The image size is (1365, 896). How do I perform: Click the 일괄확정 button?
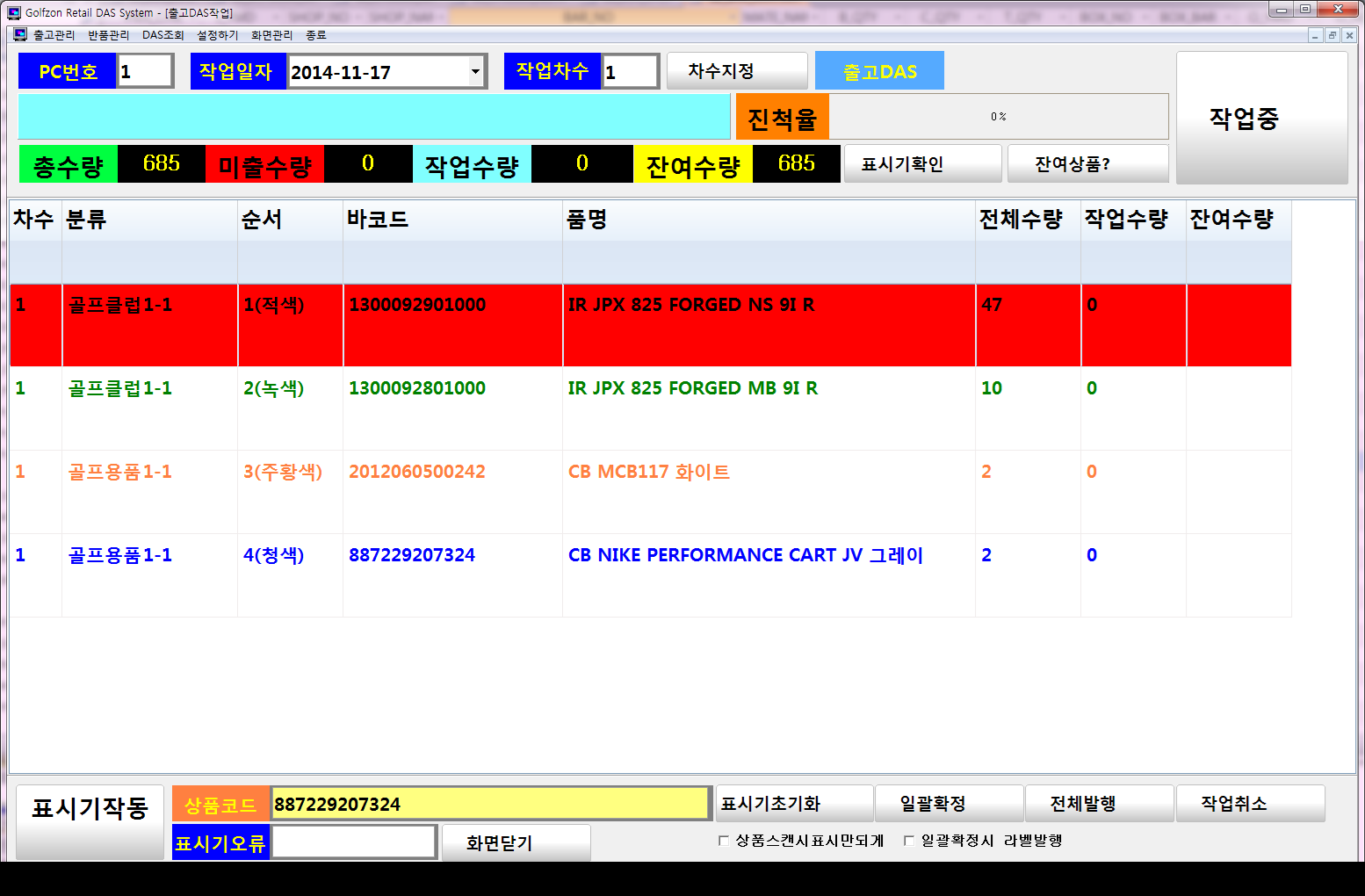(949, 804)
